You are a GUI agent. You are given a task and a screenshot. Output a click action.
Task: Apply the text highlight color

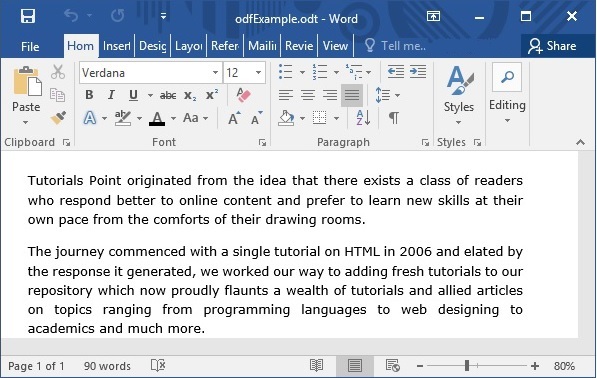(x=123, y=118)
